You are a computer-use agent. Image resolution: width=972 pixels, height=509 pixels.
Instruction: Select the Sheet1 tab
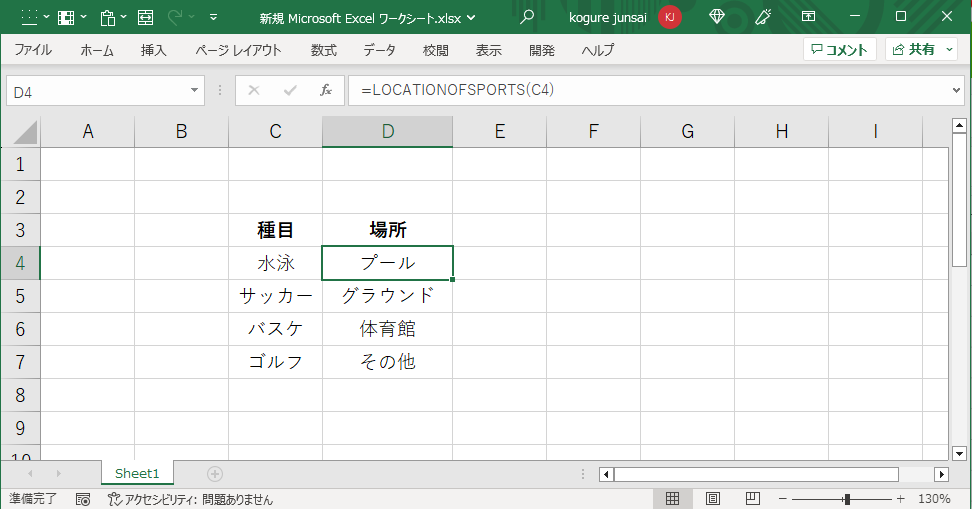click(x=137, y=474)
